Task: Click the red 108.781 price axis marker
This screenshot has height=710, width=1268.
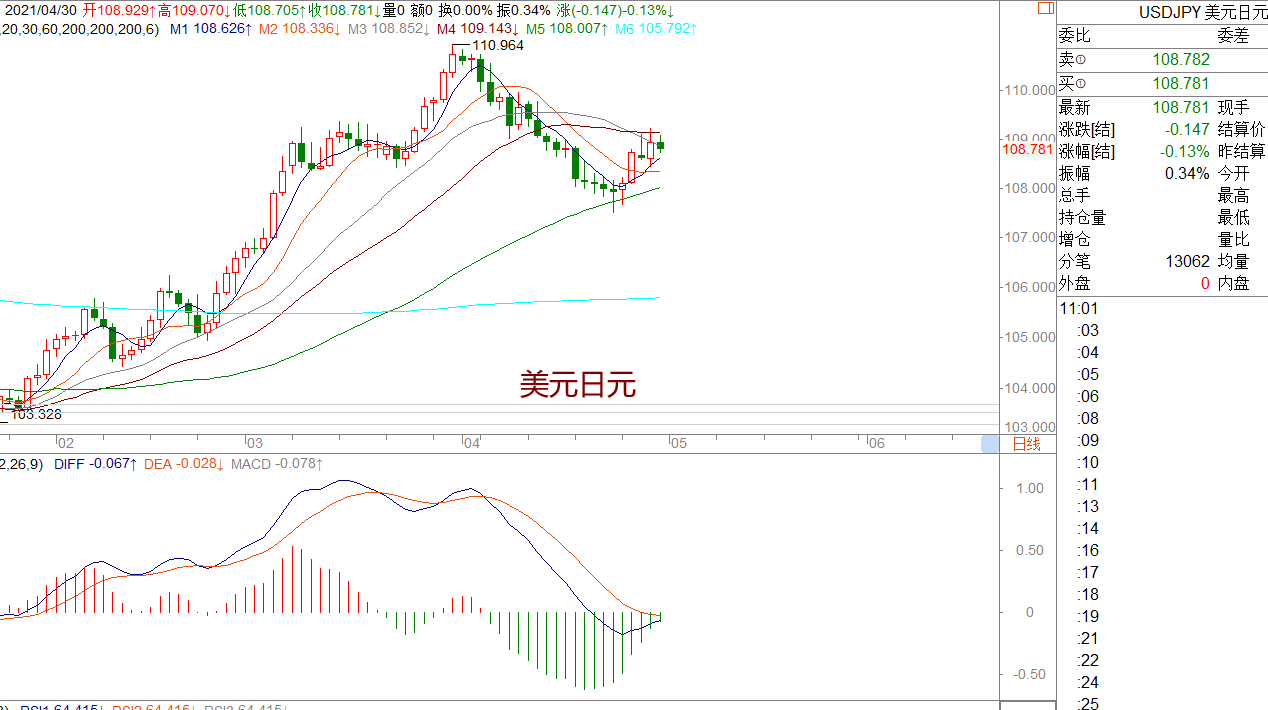Action: [1027, 149]
